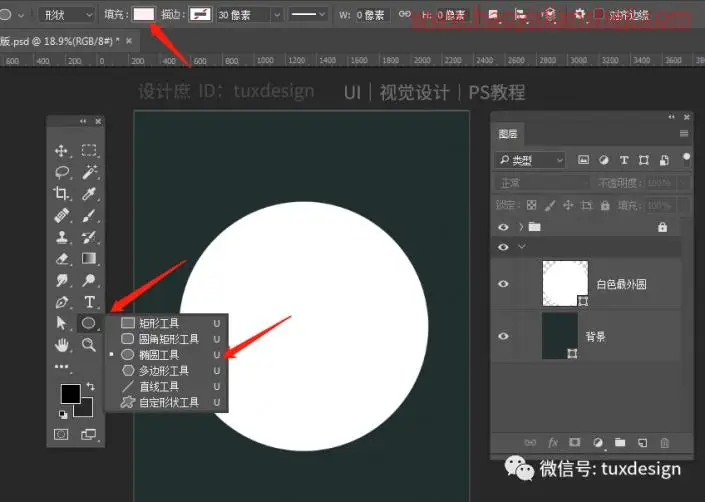Click the Ellipse shape tool in toolbox

tap(89, 323)
